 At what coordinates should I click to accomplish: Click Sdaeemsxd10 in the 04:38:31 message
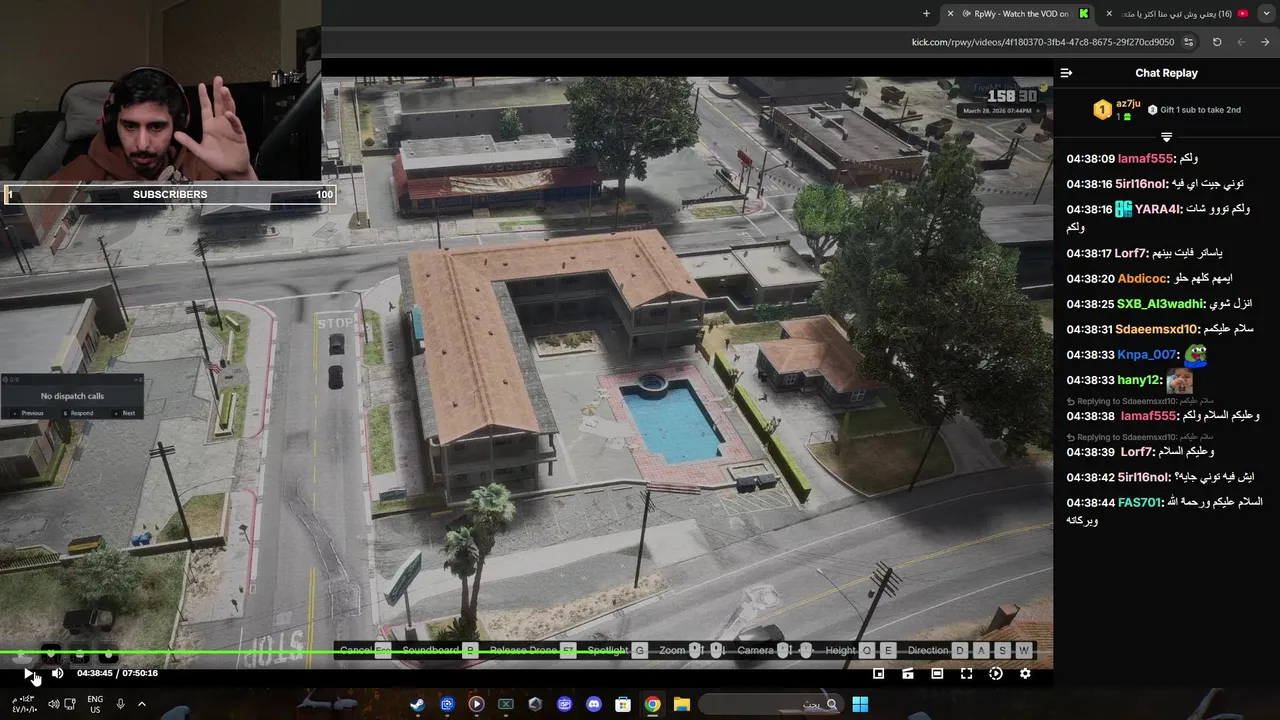[1157, 329]
